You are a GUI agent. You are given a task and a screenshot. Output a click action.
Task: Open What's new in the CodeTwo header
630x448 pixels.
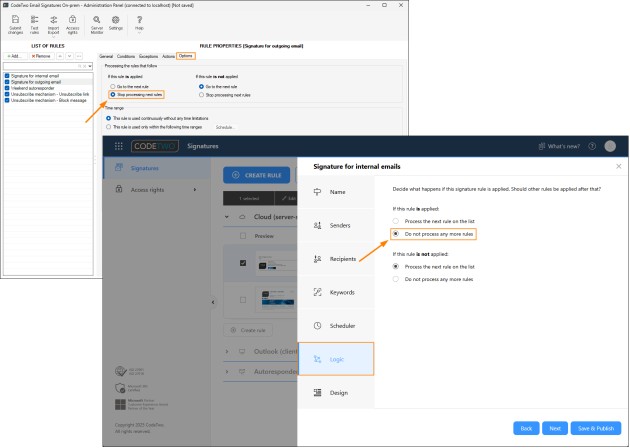[559, 146]
